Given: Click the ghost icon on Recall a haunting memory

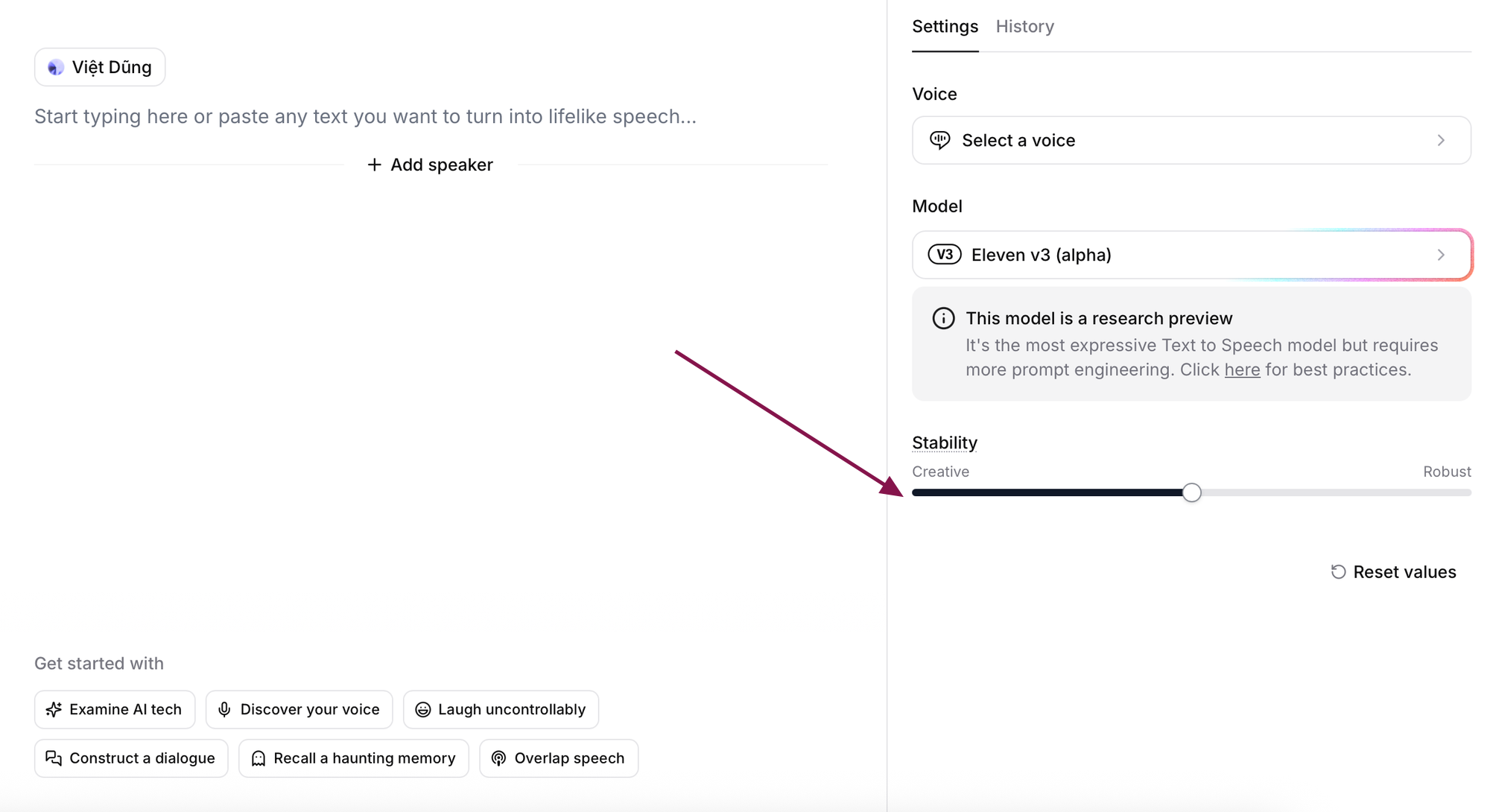Looking at the screenshot, I should 258,758.
